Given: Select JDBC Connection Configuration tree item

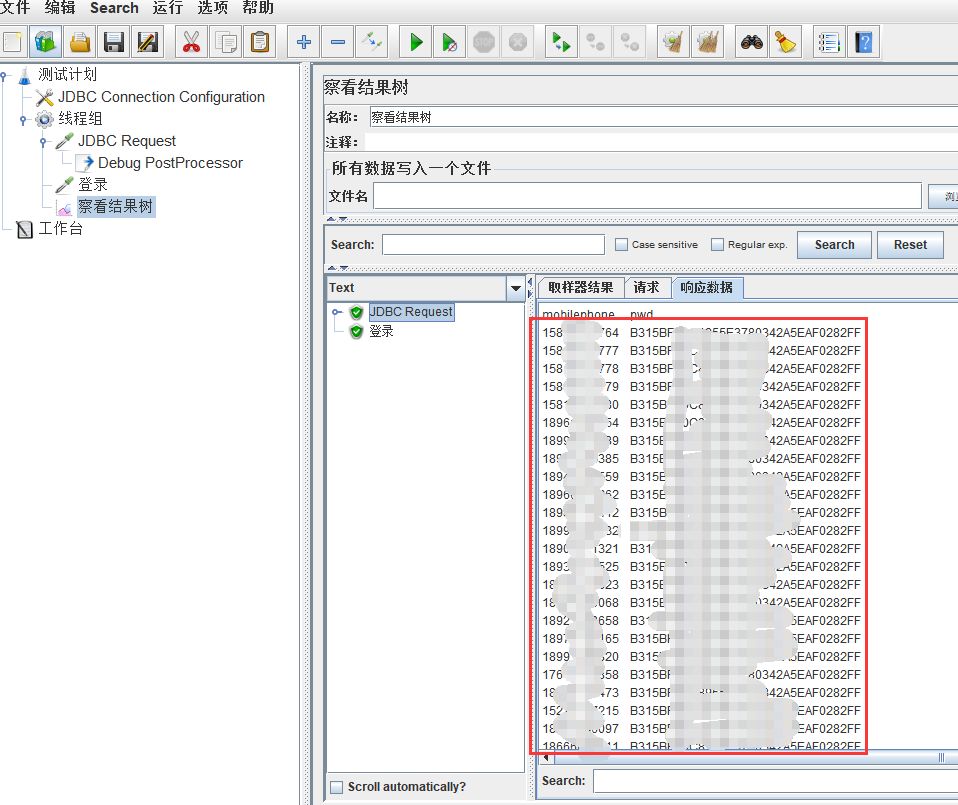Looking at the screenshot, I should 161,97.
